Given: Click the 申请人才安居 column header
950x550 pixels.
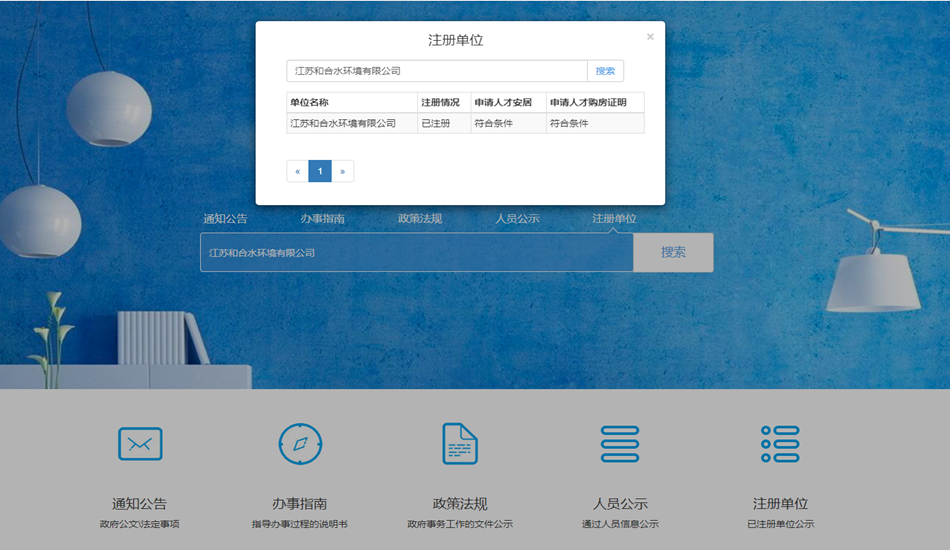Looking at the screenshot, I should tap(508, 102).
